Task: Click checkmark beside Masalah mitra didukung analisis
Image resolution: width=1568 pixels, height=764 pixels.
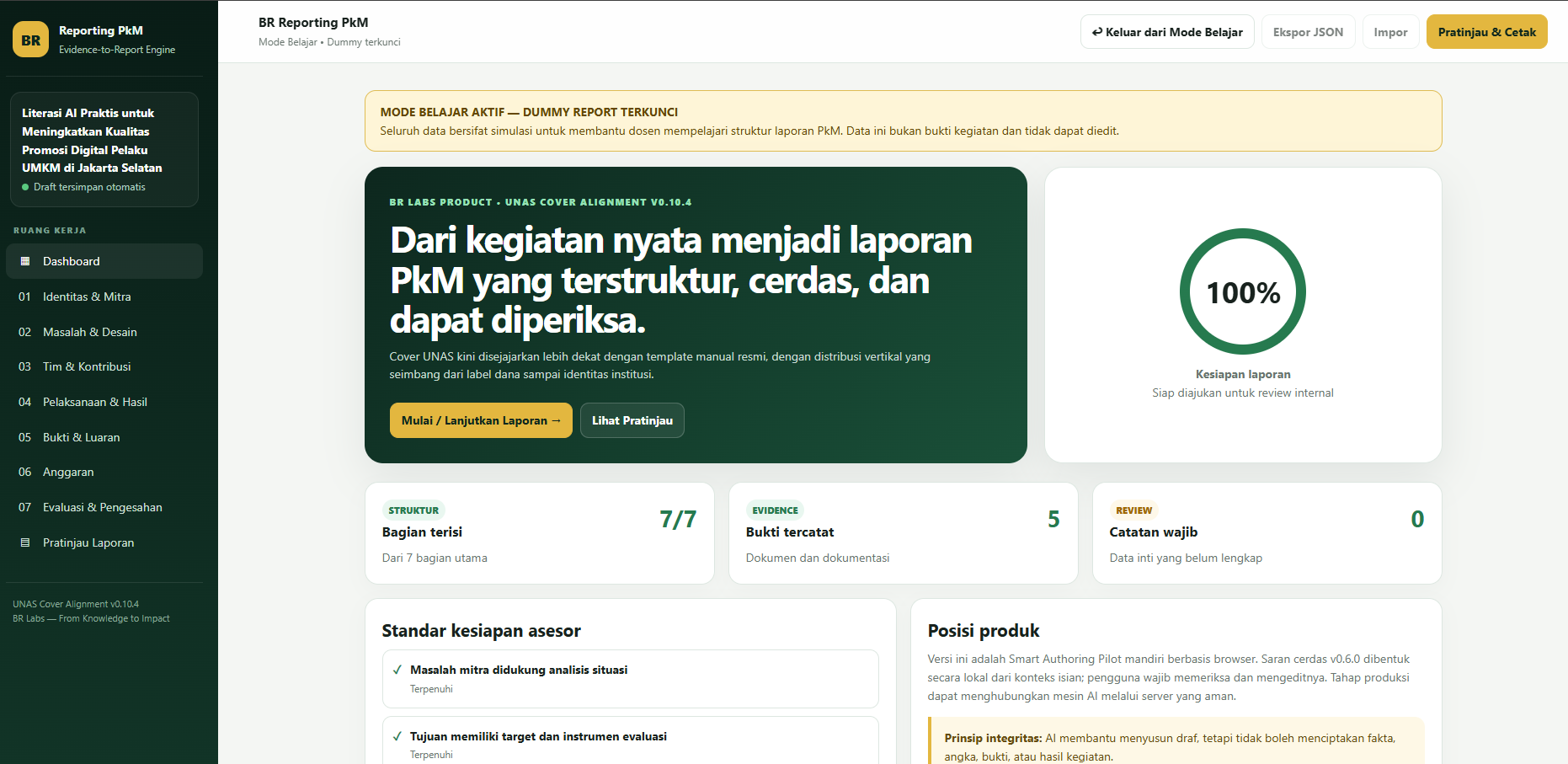Action: coord(397,671)
